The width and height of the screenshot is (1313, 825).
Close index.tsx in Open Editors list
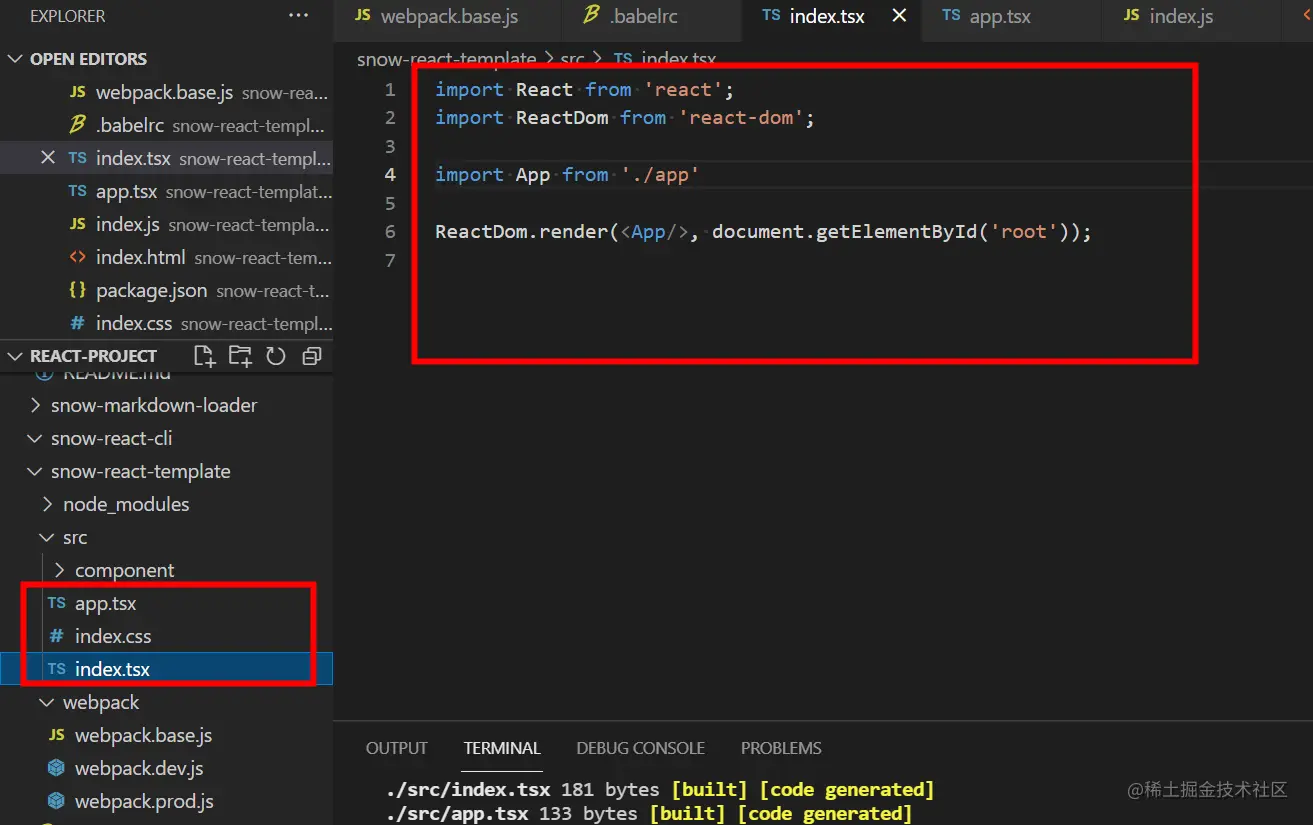47,158
